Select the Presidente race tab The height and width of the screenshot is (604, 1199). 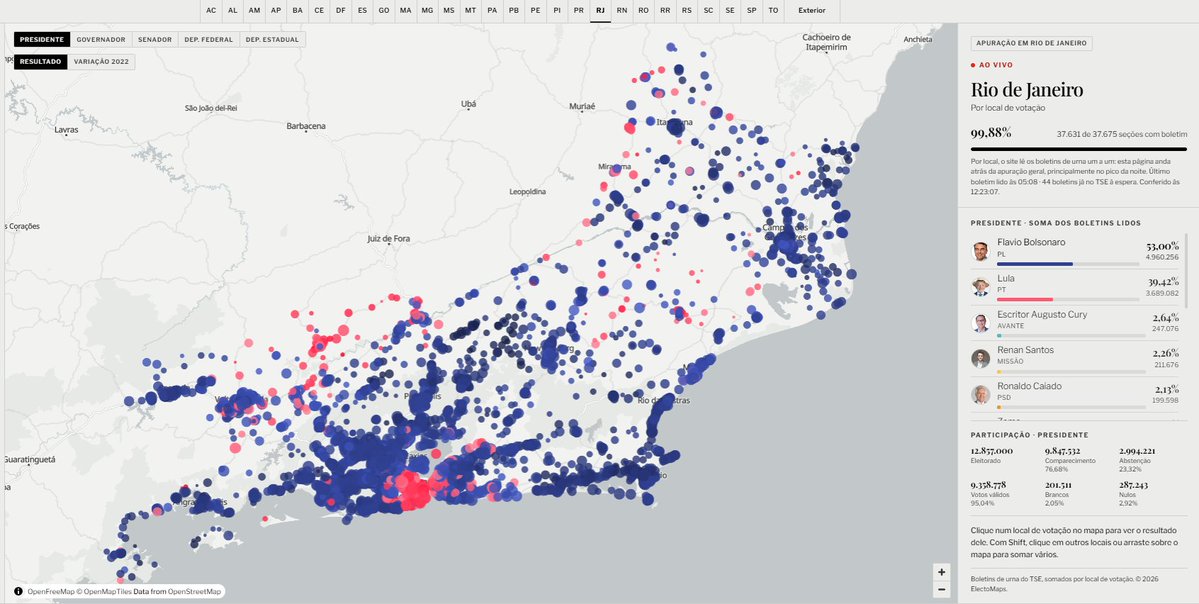(42, 39)
